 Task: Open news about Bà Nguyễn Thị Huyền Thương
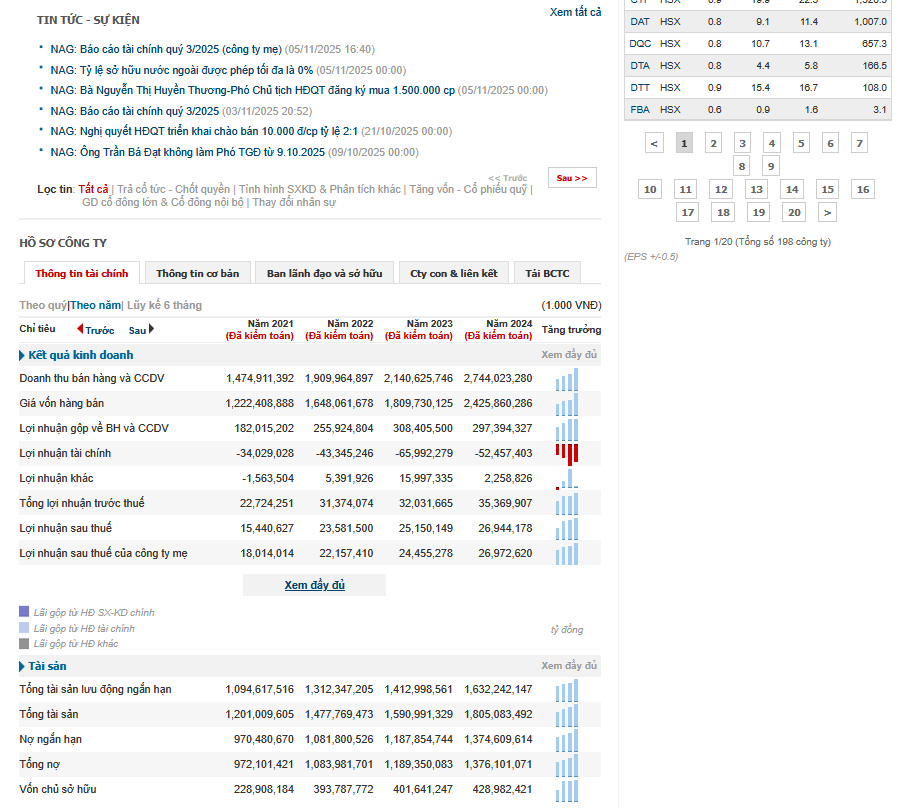coord(252,91)
